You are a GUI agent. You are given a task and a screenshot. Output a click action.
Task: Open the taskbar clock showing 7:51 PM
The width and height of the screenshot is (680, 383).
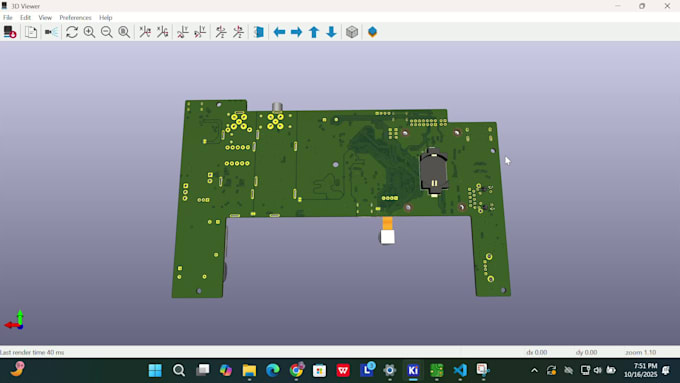[x=641, y=370]
